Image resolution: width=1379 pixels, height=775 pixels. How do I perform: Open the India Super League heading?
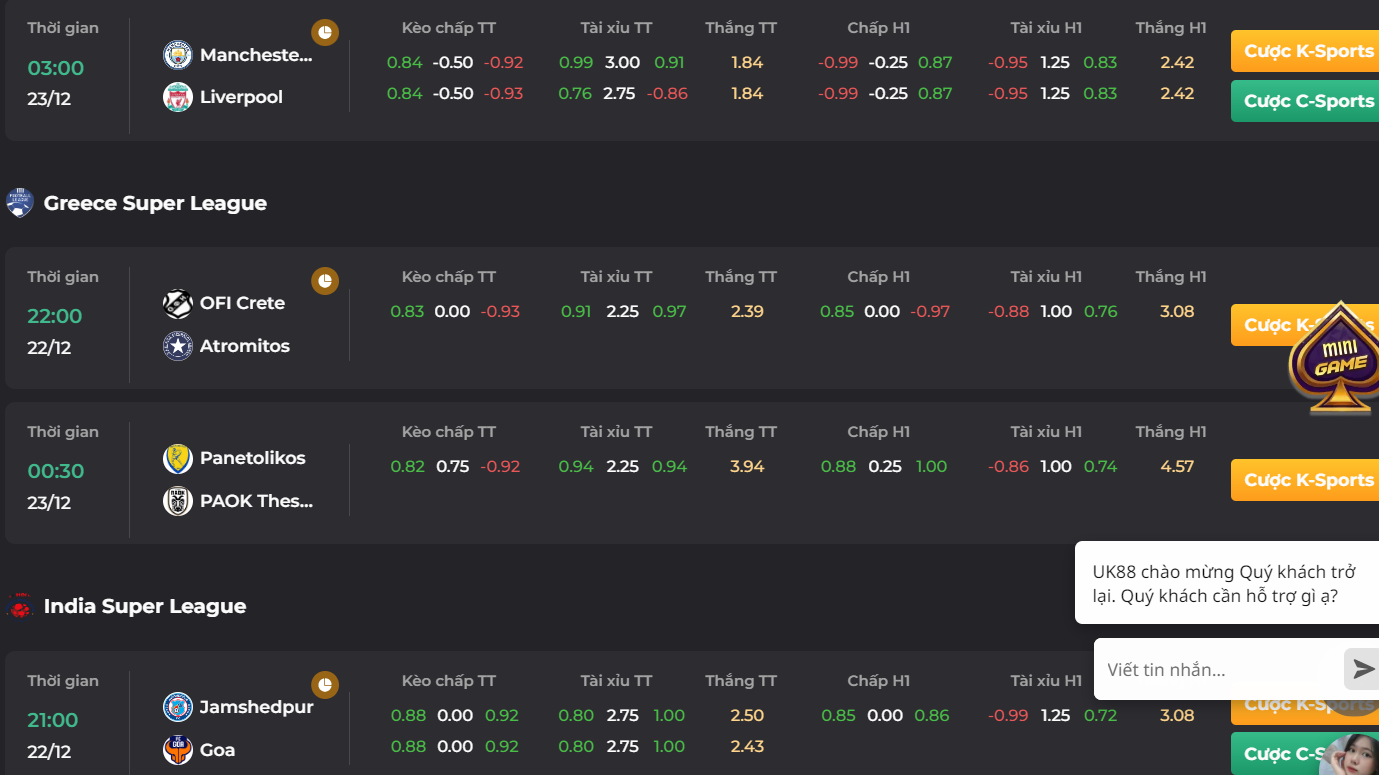pyautogui.click(x=145, y=606)
